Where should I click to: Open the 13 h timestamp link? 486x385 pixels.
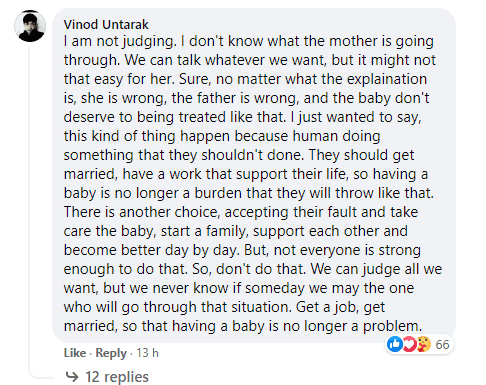pos(147,353)
